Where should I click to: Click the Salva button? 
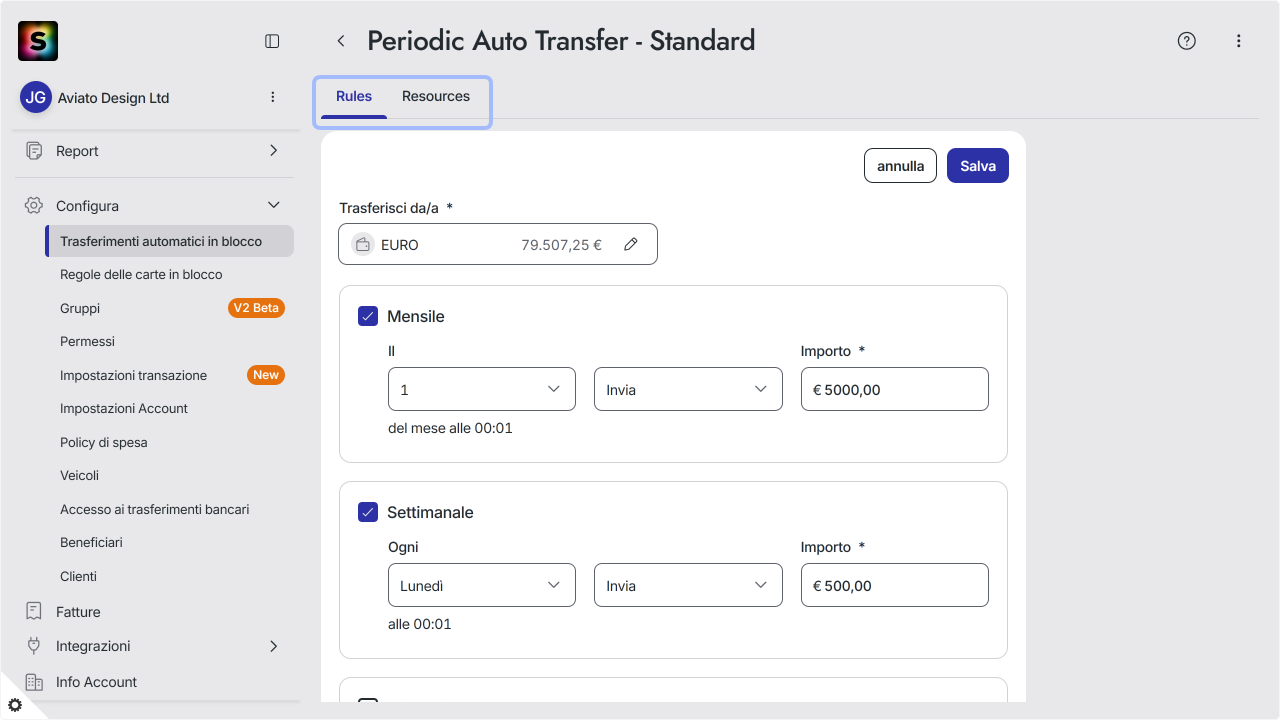point(978,166)
